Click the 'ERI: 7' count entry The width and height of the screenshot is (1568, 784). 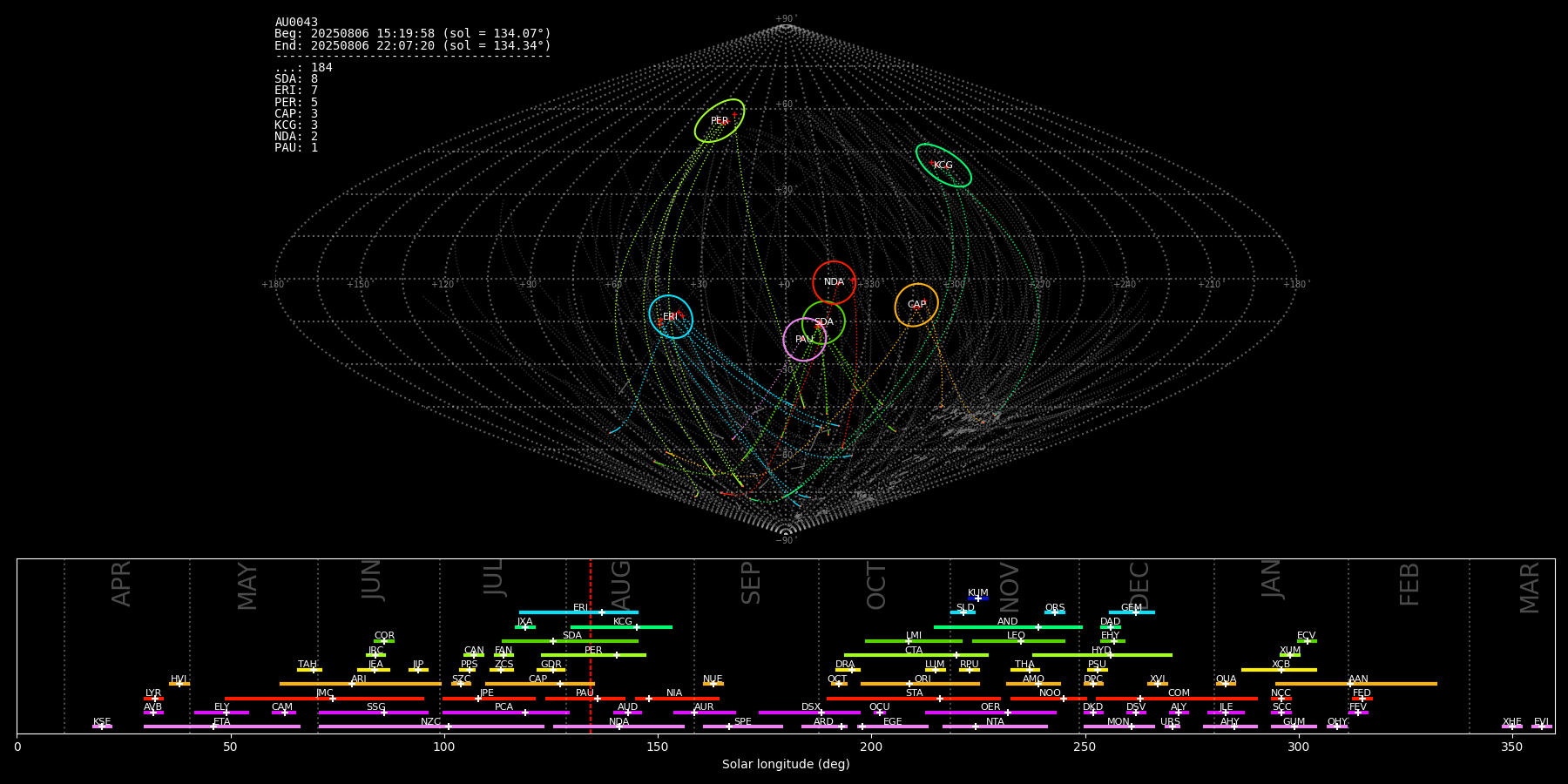(x=296, y=91)
